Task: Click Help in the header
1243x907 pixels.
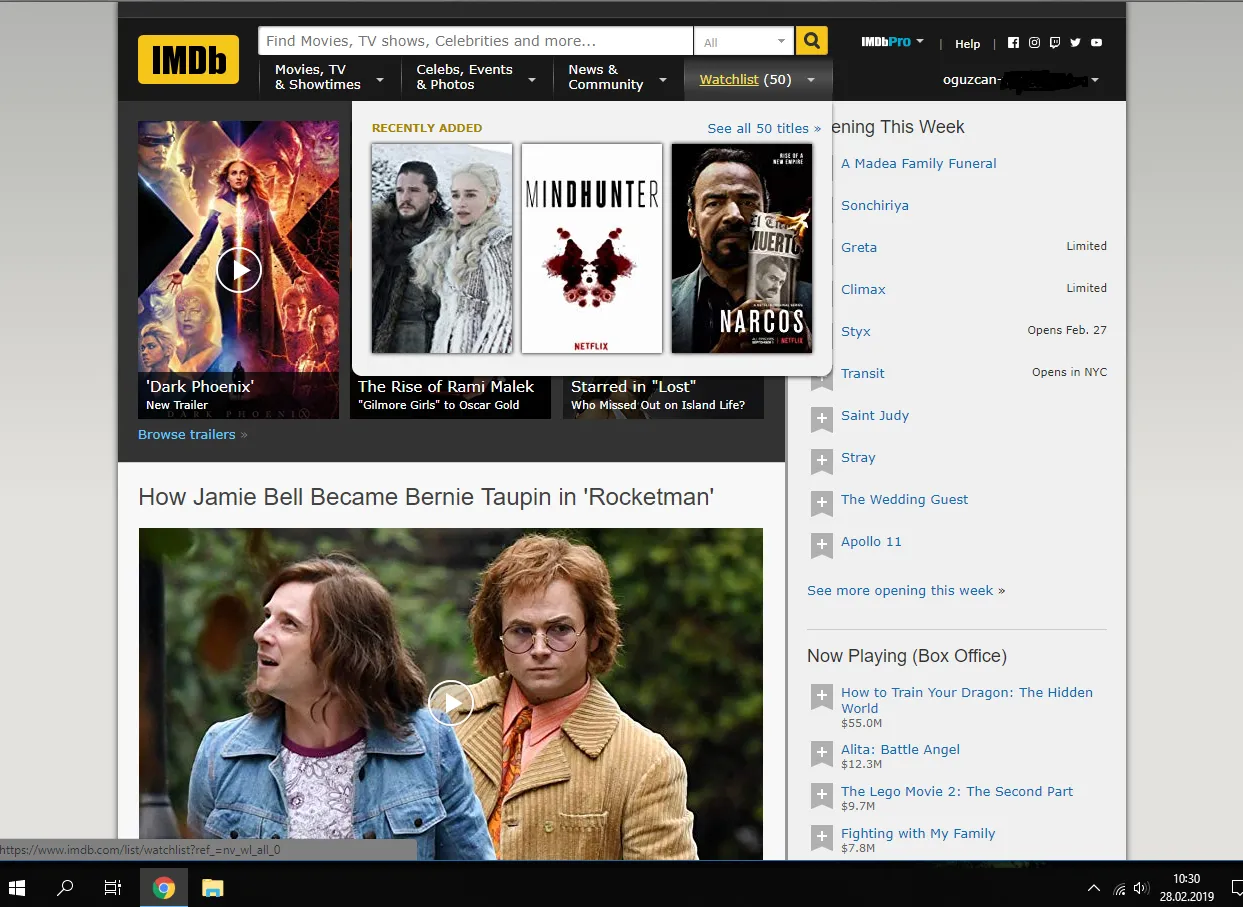Action: [967, 44]
